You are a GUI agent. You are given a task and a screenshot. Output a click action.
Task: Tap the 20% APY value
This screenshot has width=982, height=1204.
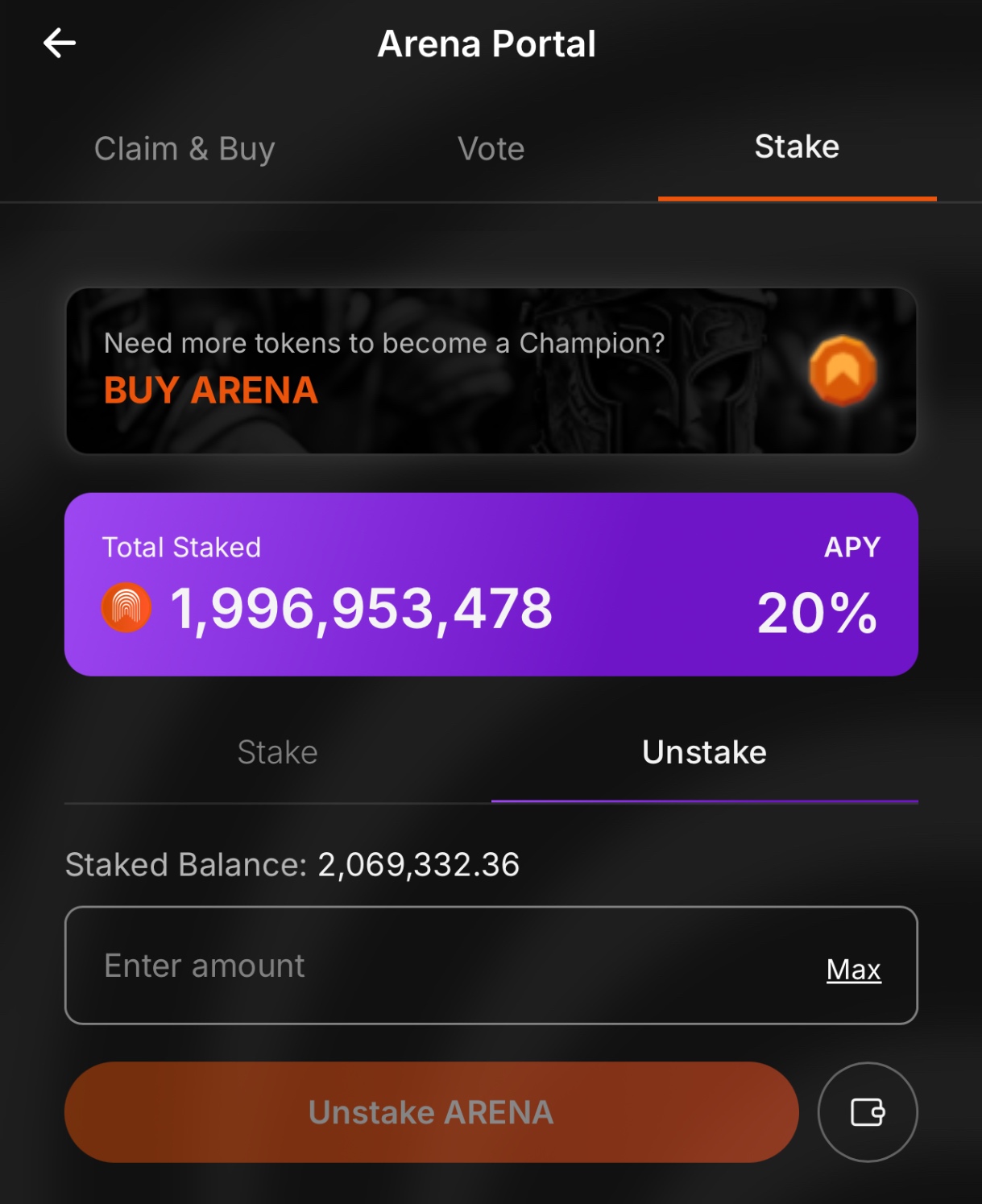(817, 613)
